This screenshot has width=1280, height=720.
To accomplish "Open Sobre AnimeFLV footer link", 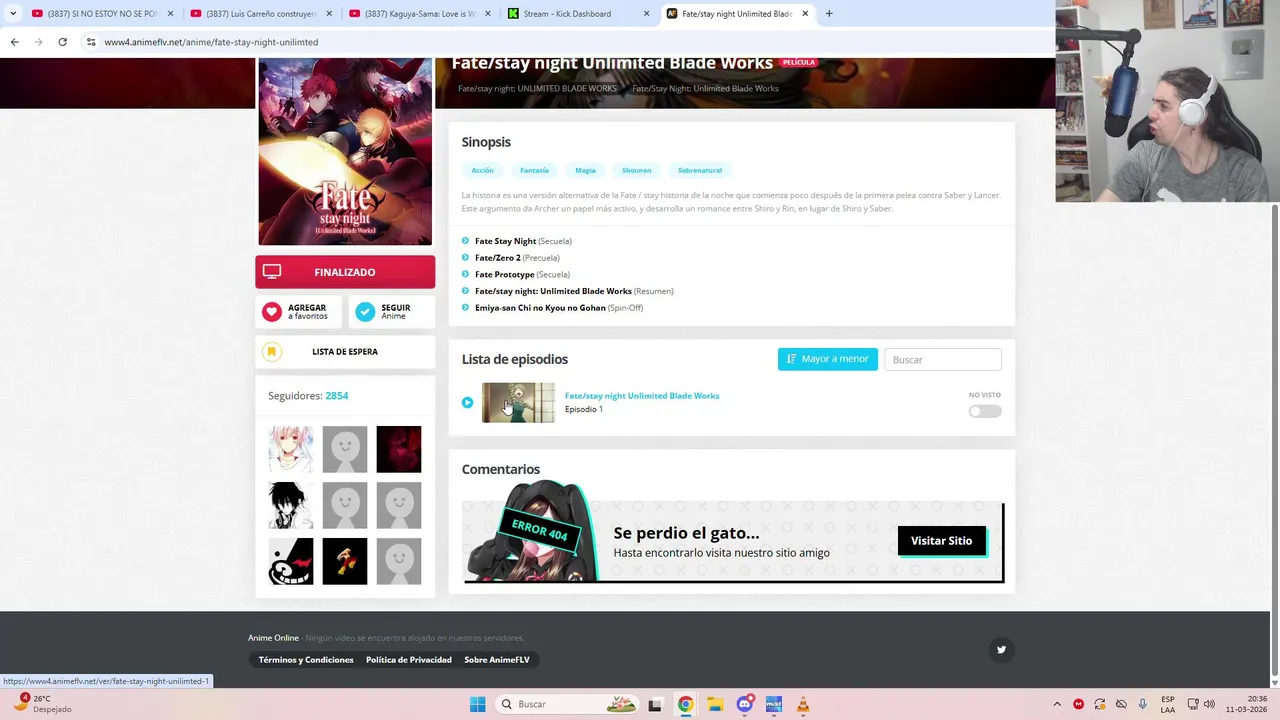I will [x=497, y=660].
